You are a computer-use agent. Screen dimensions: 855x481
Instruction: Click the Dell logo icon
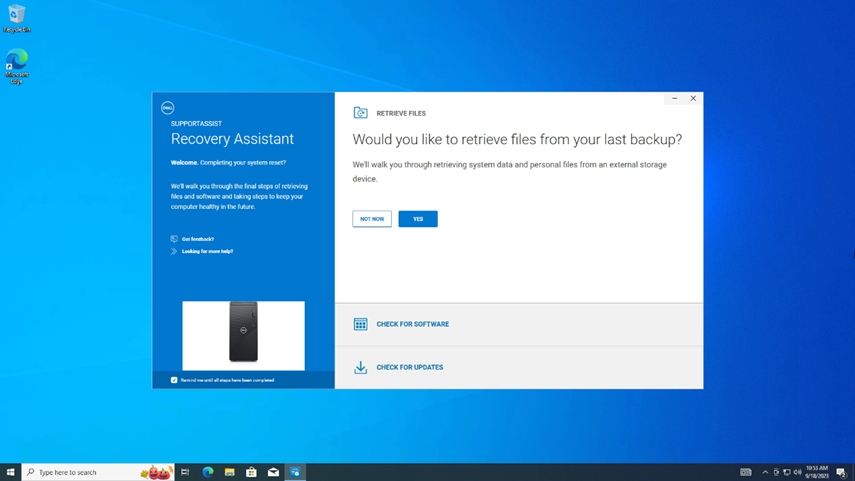(x=168, y=108)
